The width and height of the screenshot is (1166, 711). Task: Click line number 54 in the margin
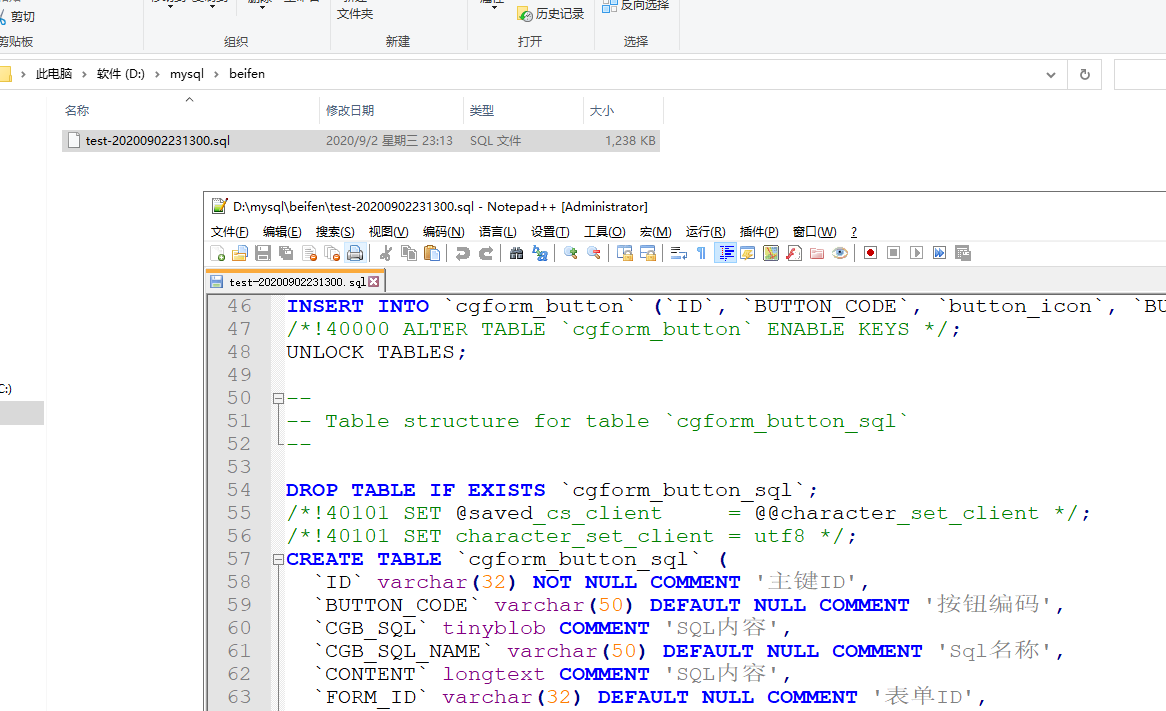tap(239, 490)
